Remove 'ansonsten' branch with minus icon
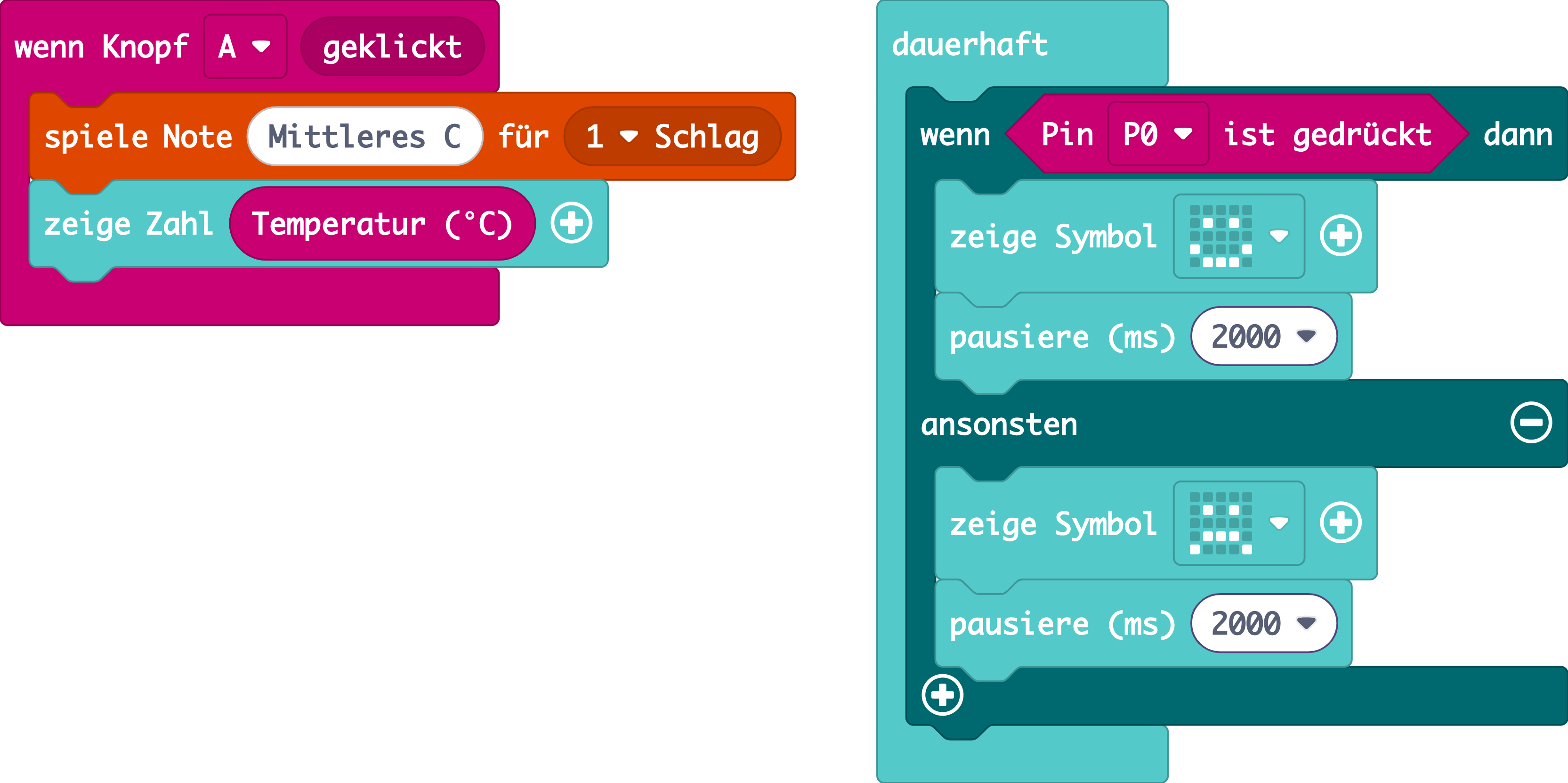This screenshot has width=1568, height=783. (1531, 423)
